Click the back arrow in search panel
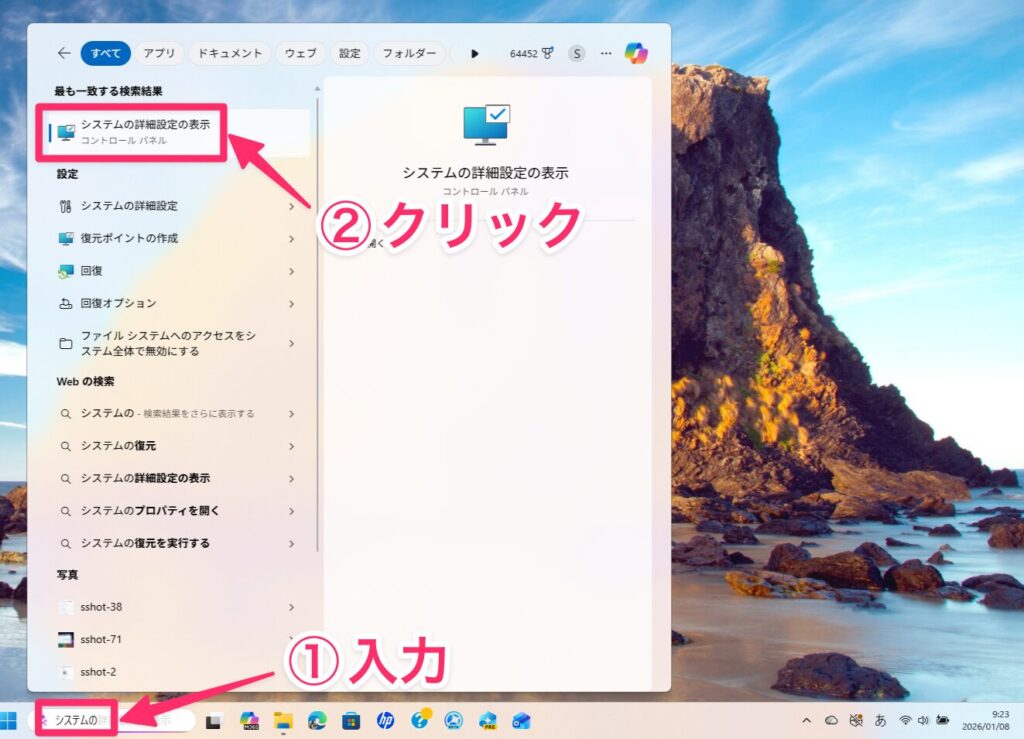Viewport: 1024px width, 739px height. tap(64, 53)
